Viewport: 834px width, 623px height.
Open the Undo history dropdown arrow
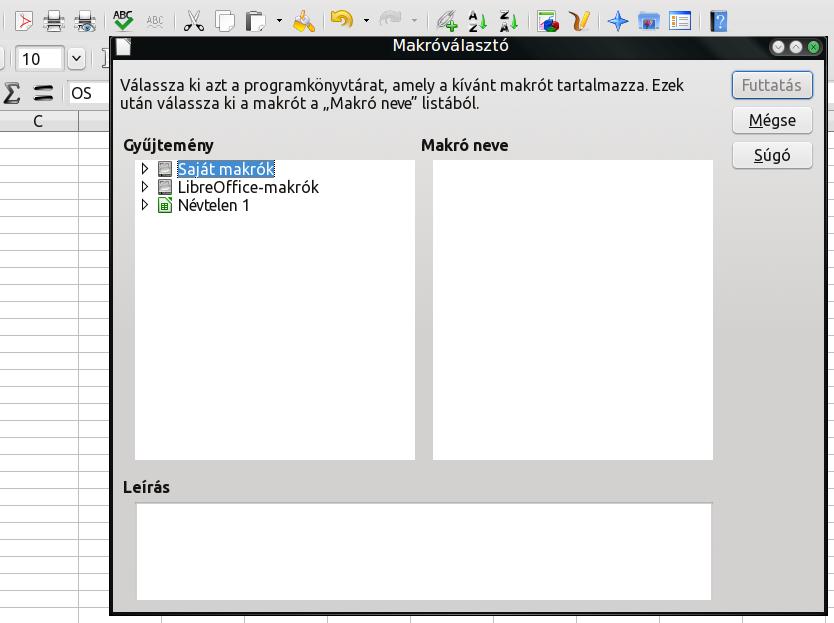(x=366, y=21)
